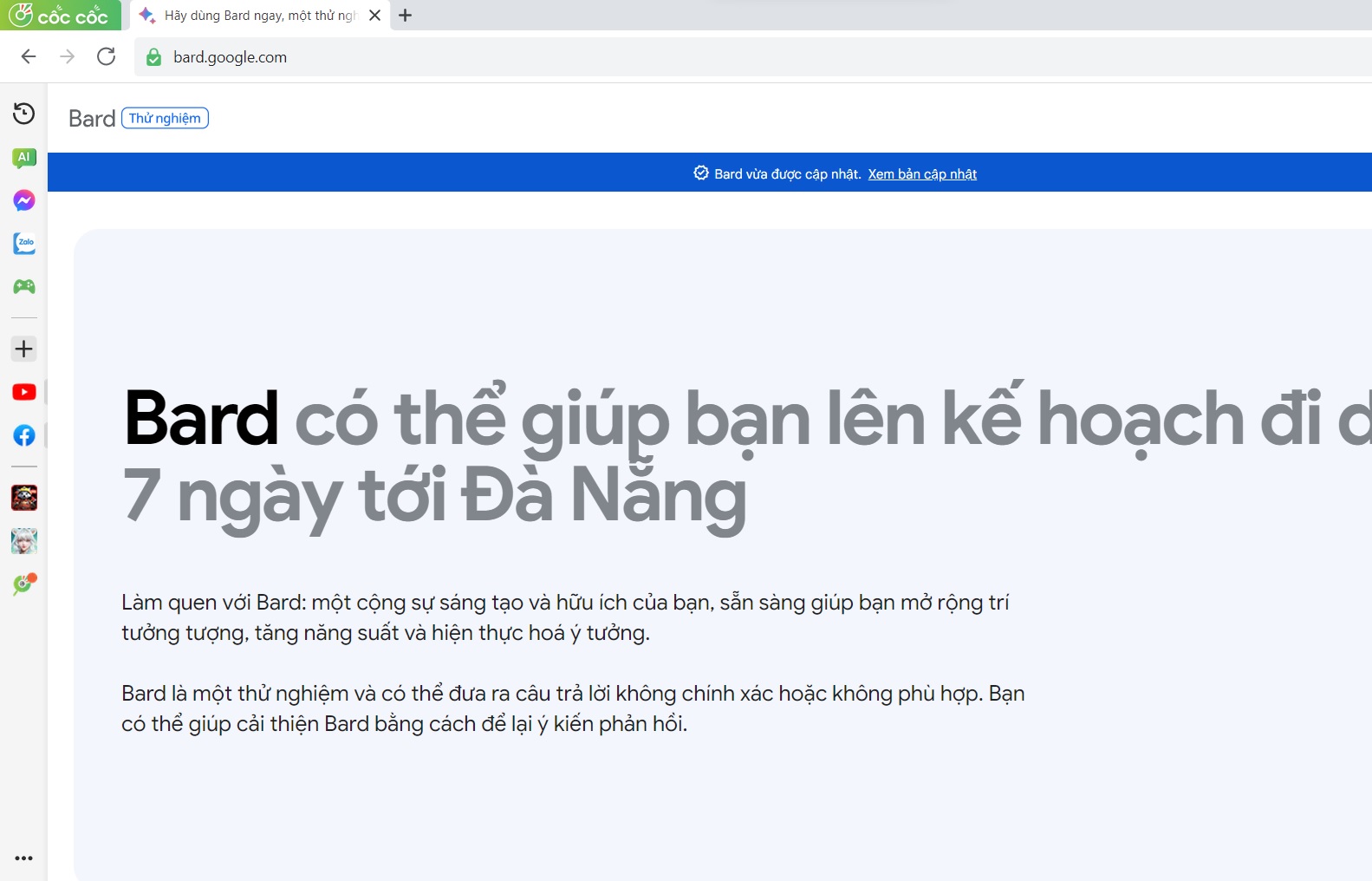Go back to previous page
This screenshot has width=1372, height=881.
(x=29, y=57)
